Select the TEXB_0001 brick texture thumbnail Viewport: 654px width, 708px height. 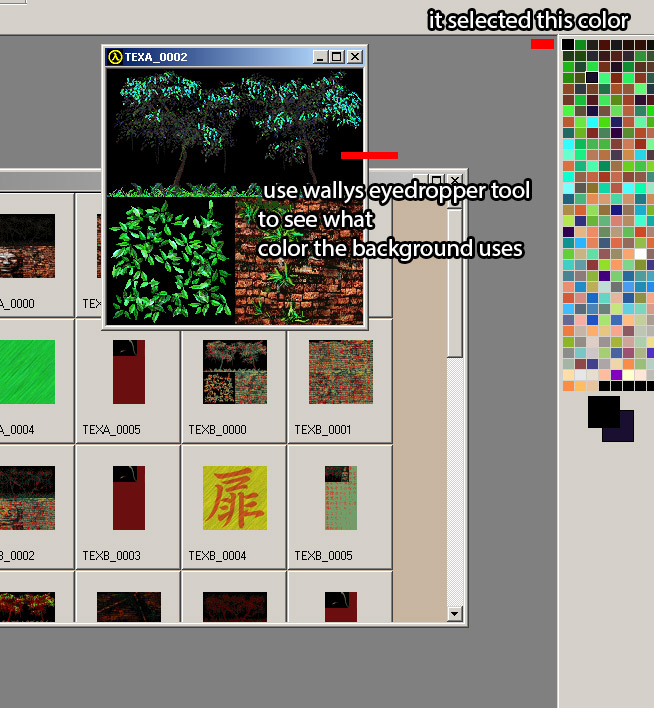(341, 372)
